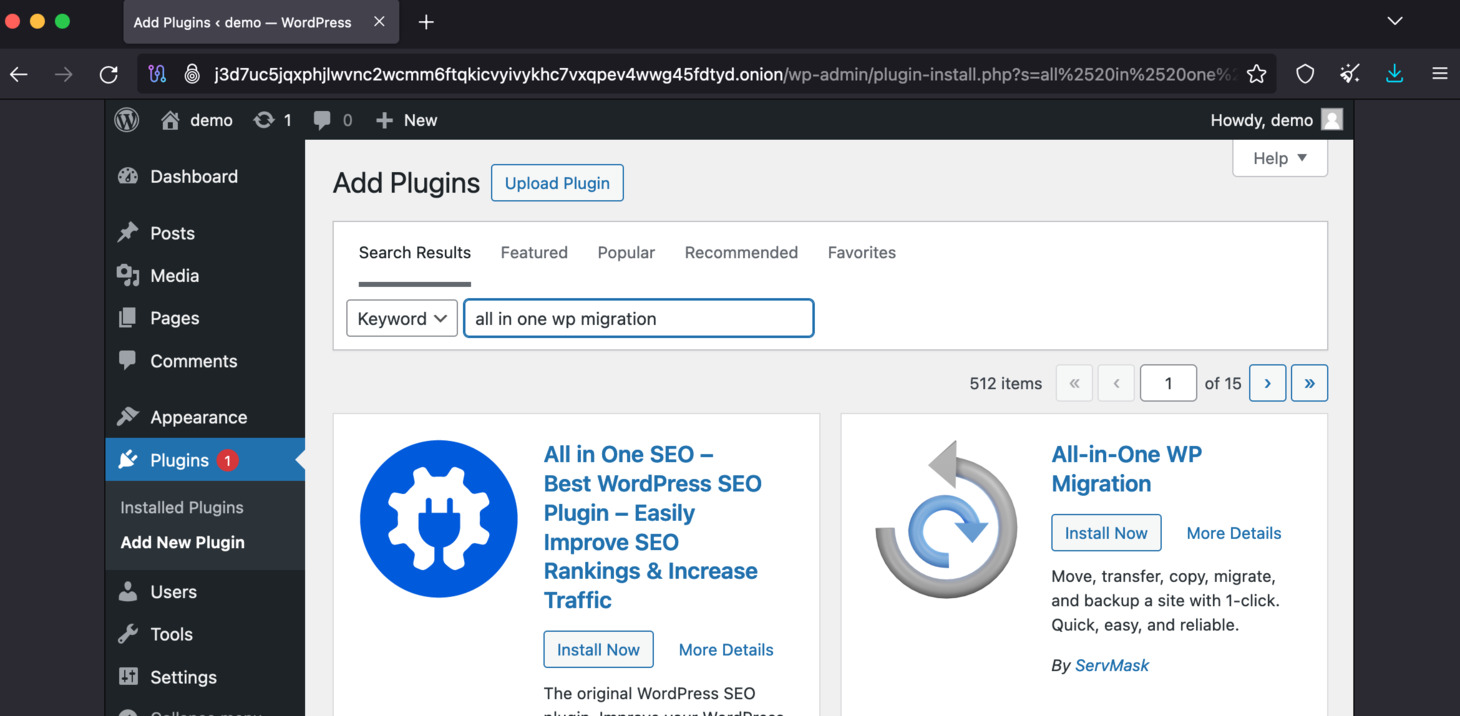Expand the Help dropdown

coord(1280,158)
